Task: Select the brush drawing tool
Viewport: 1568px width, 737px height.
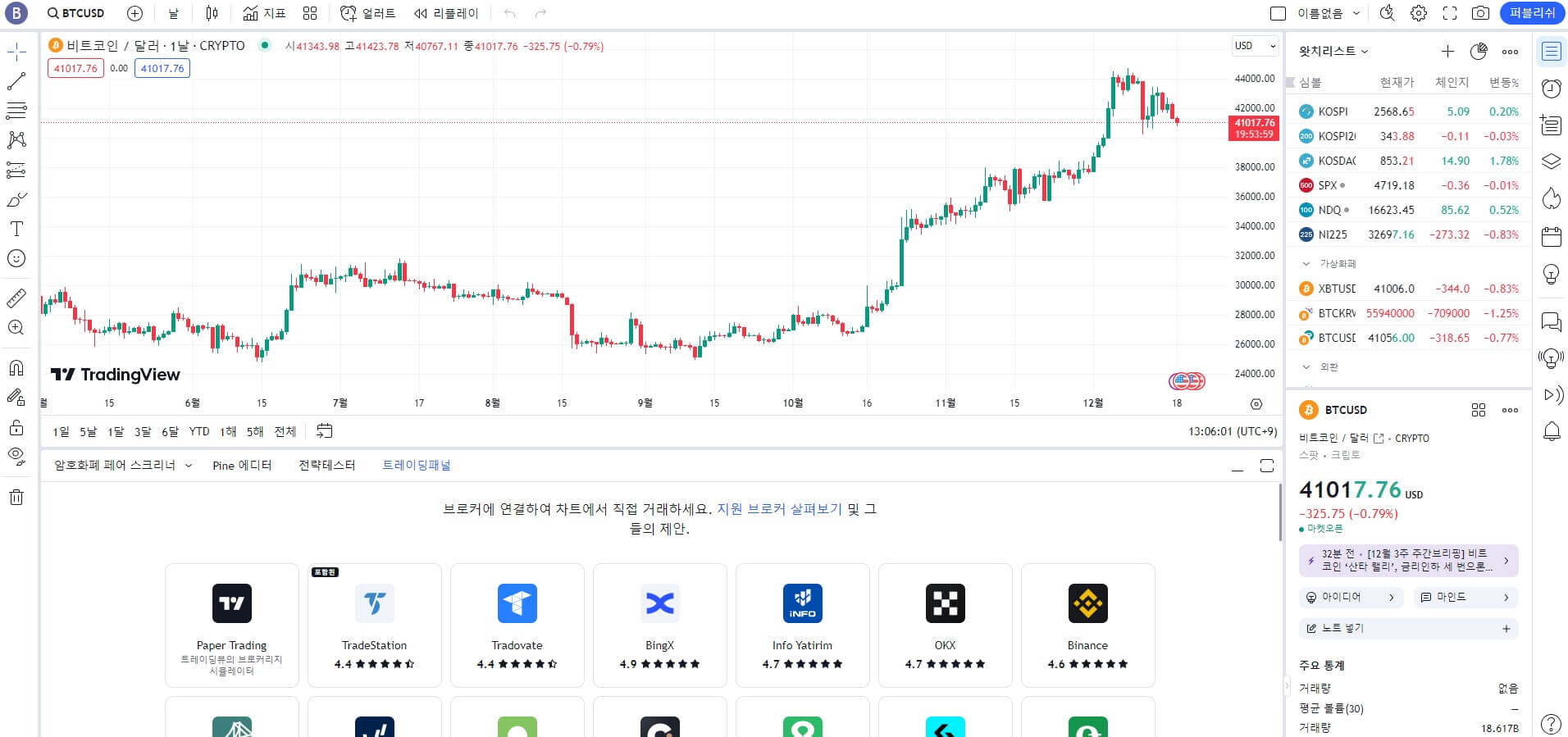Action: coord(16,199)
